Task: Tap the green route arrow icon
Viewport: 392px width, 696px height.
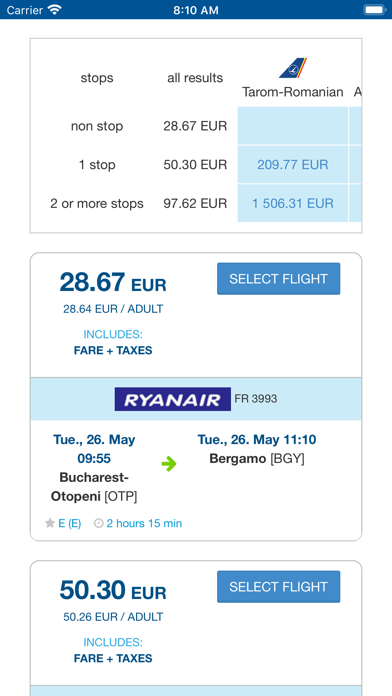Action: click(169, 464)
